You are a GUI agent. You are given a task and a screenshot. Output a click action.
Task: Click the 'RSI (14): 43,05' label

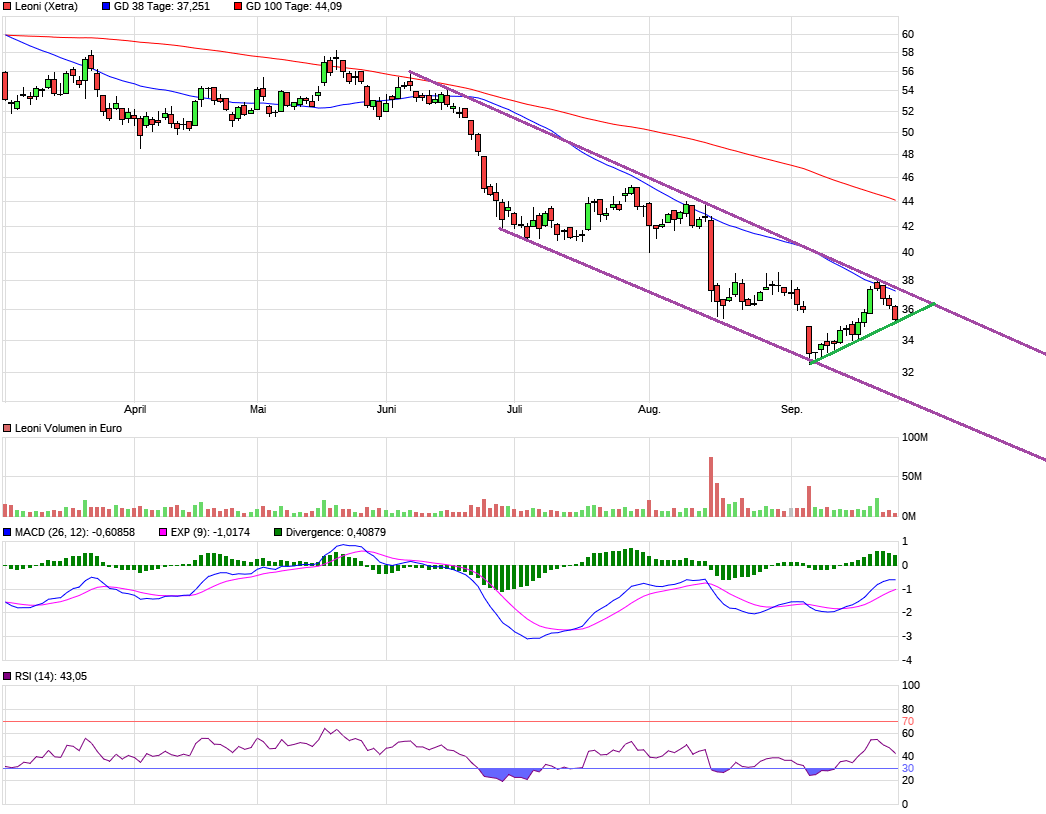50,677
